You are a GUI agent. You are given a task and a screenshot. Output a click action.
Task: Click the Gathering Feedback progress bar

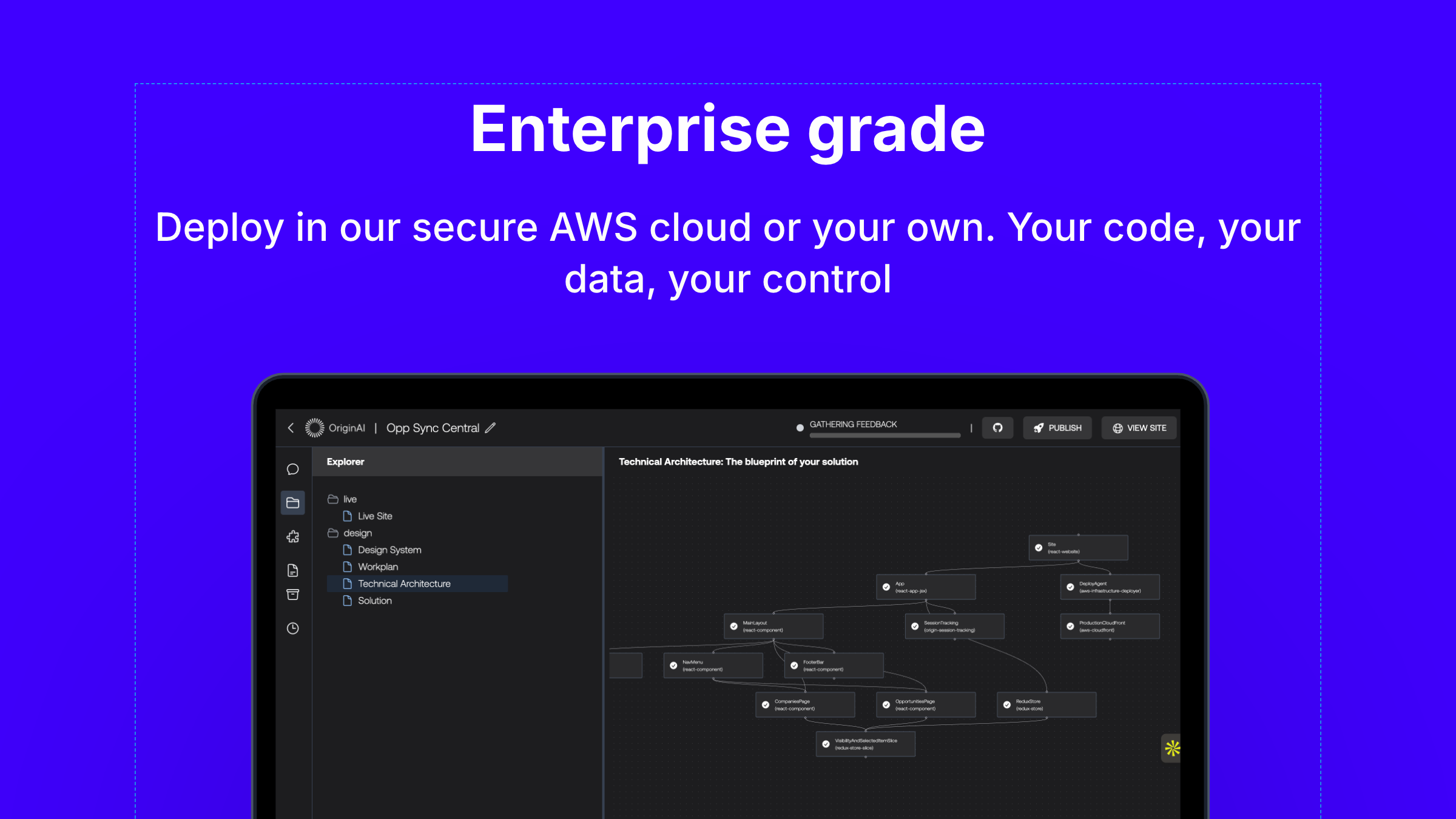(885, 435)
